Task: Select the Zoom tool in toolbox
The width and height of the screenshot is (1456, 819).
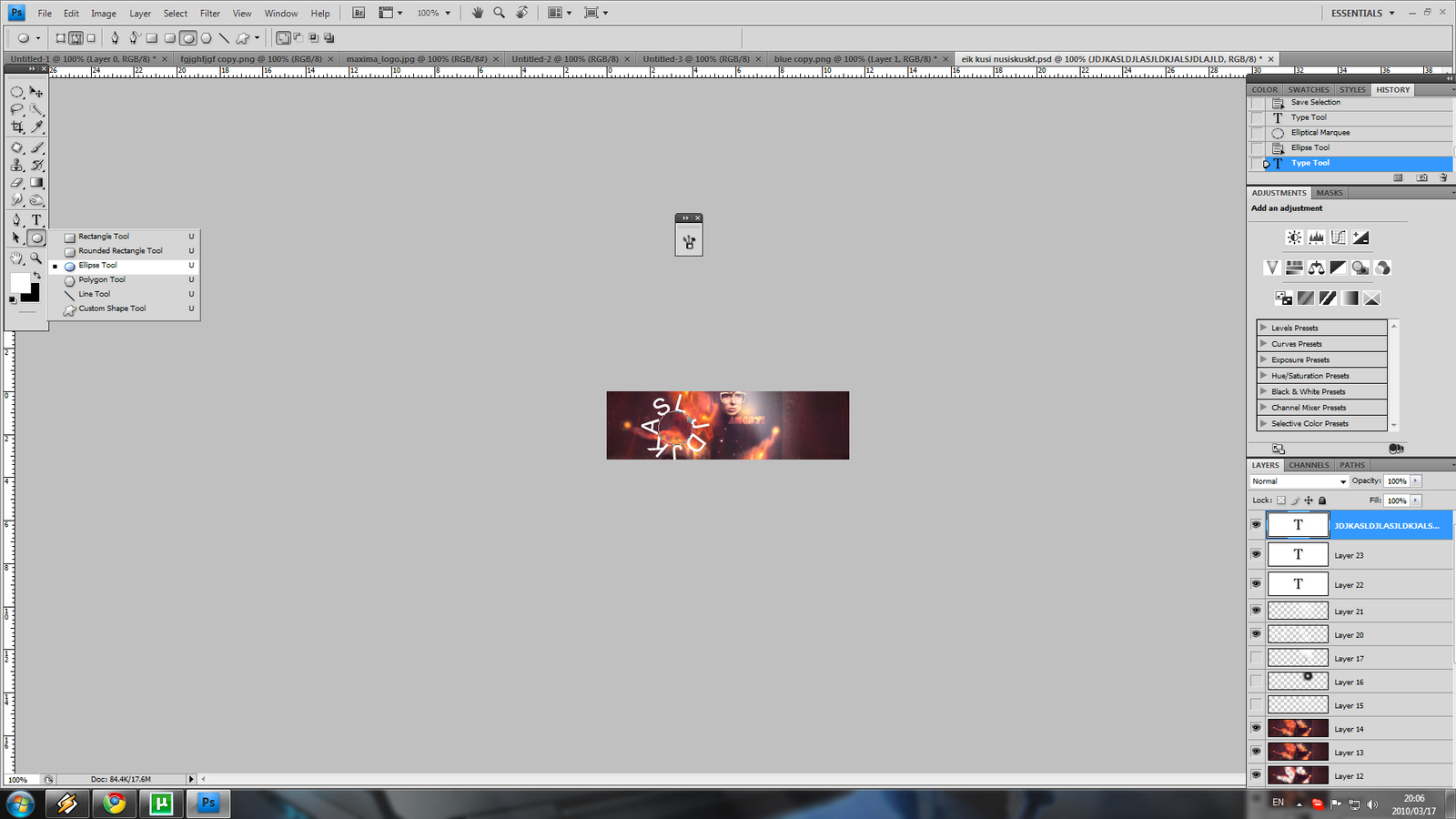Action: click(x=36, y=258)
